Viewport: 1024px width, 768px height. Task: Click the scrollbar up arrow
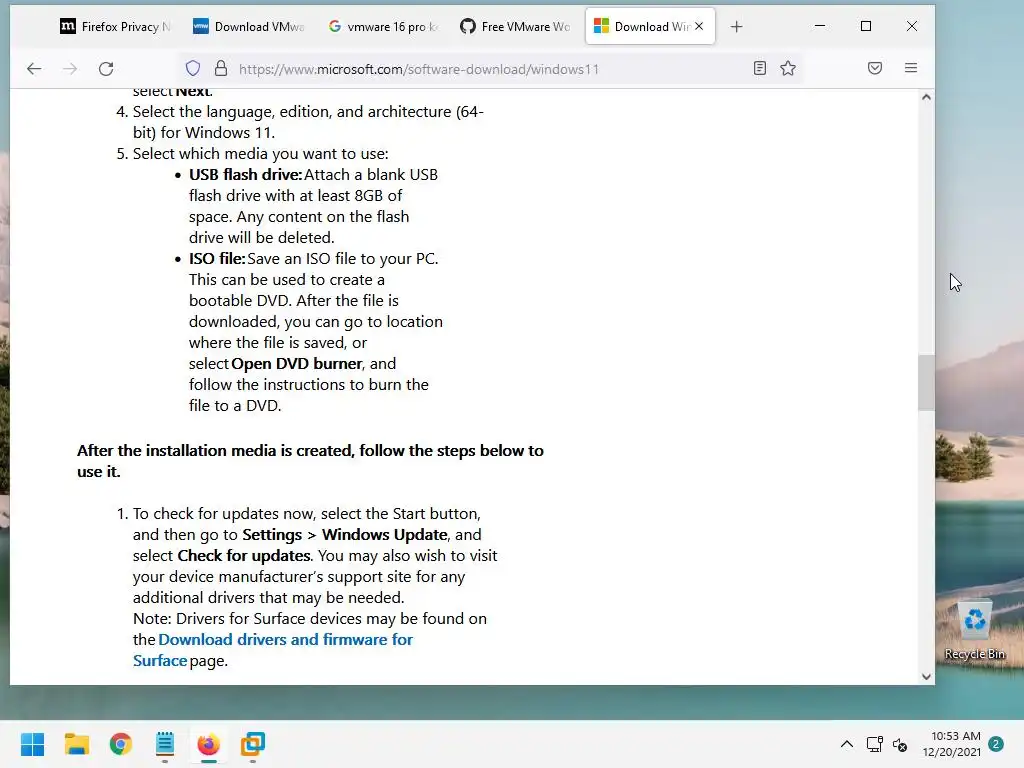click(926, 97)
